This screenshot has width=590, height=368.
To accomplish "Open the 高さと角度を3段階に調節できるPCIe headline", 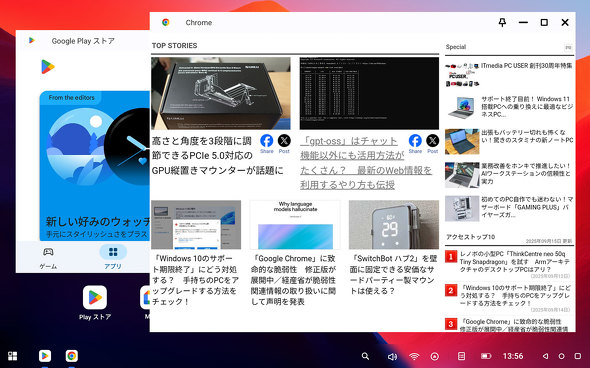I will point(217,155).
